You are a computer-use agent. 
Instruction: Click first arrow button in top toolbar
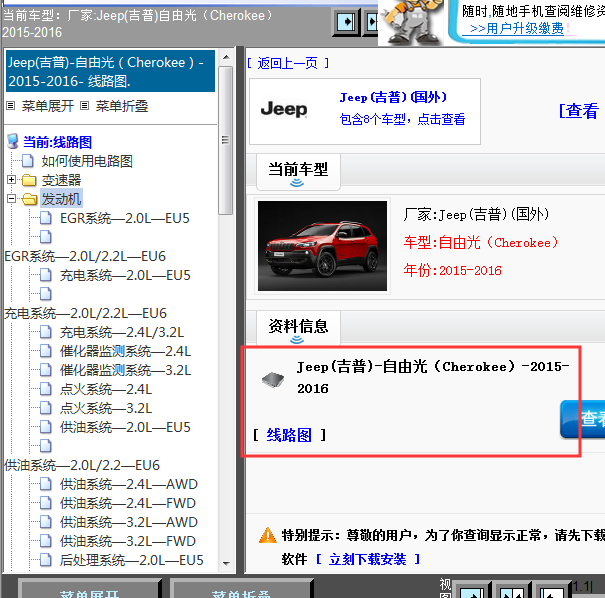point(346,22)
